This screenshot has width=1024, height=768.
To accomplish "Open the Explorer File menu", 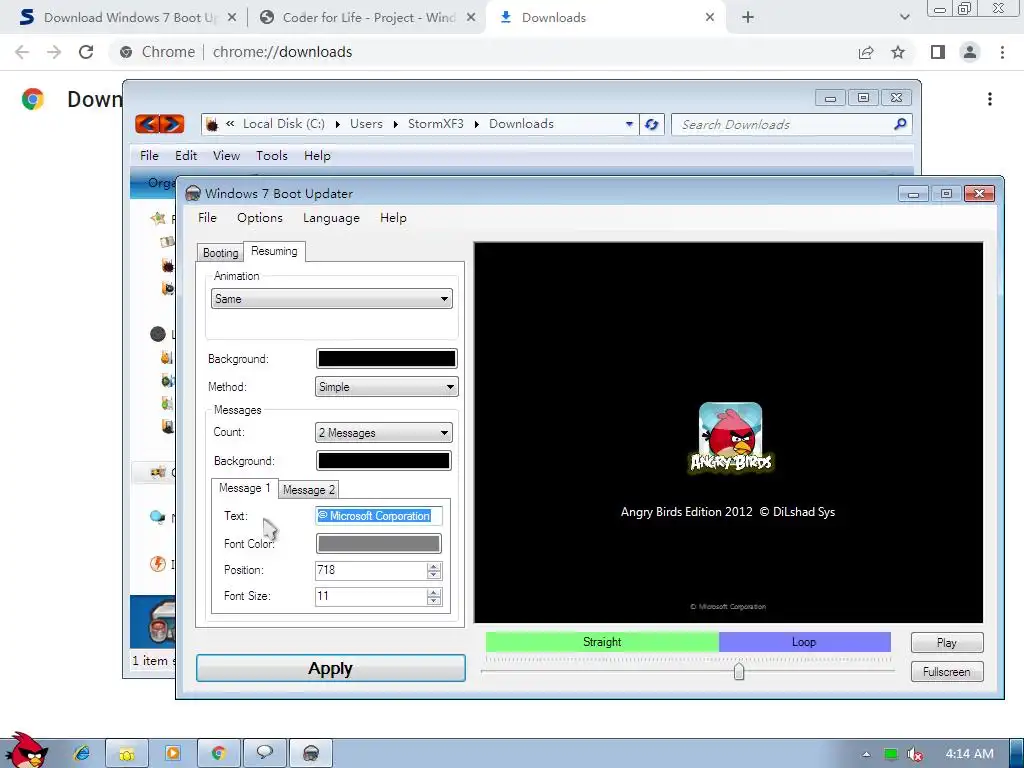I will (x=149, y=155).
